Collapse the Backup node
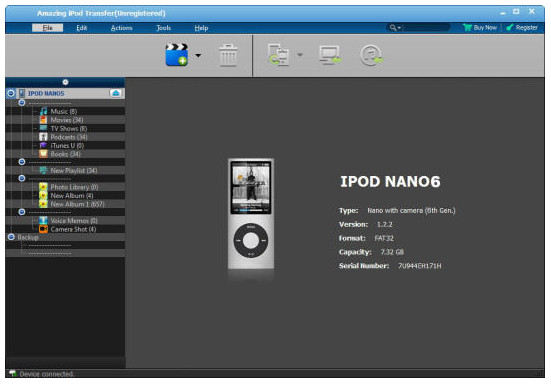This screenshot has height=385, width=551. (x=11, y=237)
